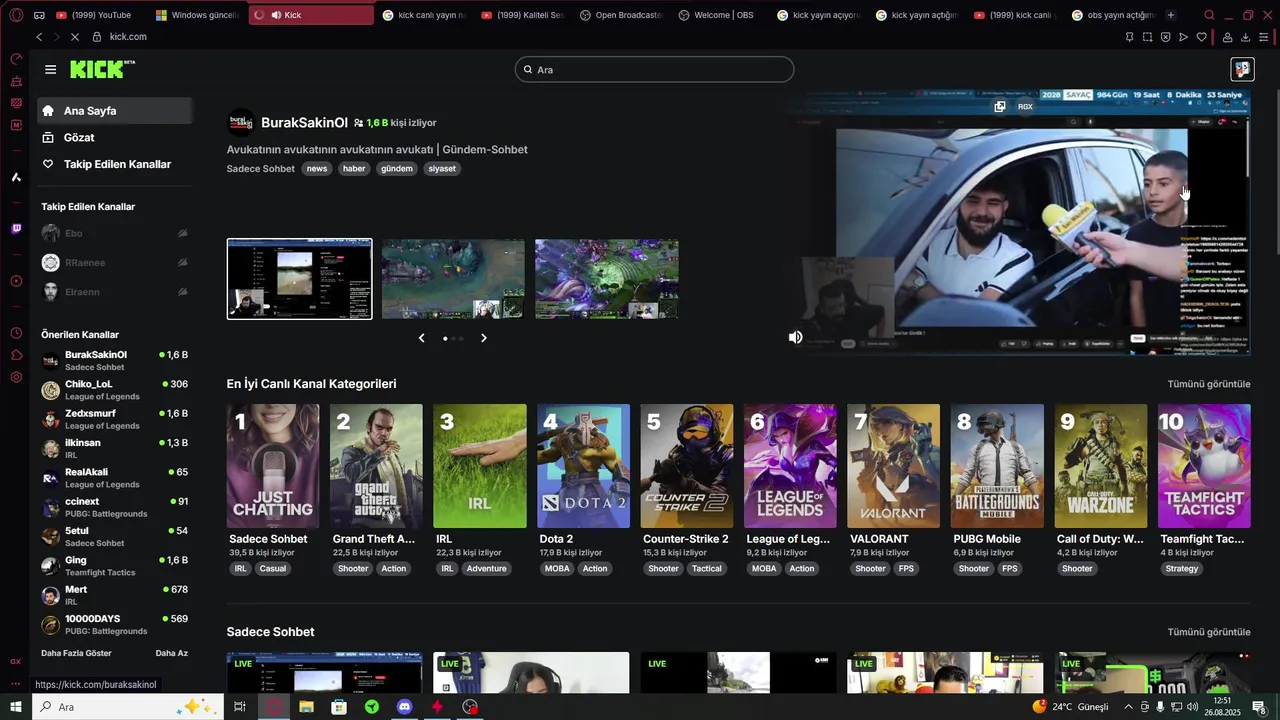
Task: Go back to previous page
Action: [39, 36]
